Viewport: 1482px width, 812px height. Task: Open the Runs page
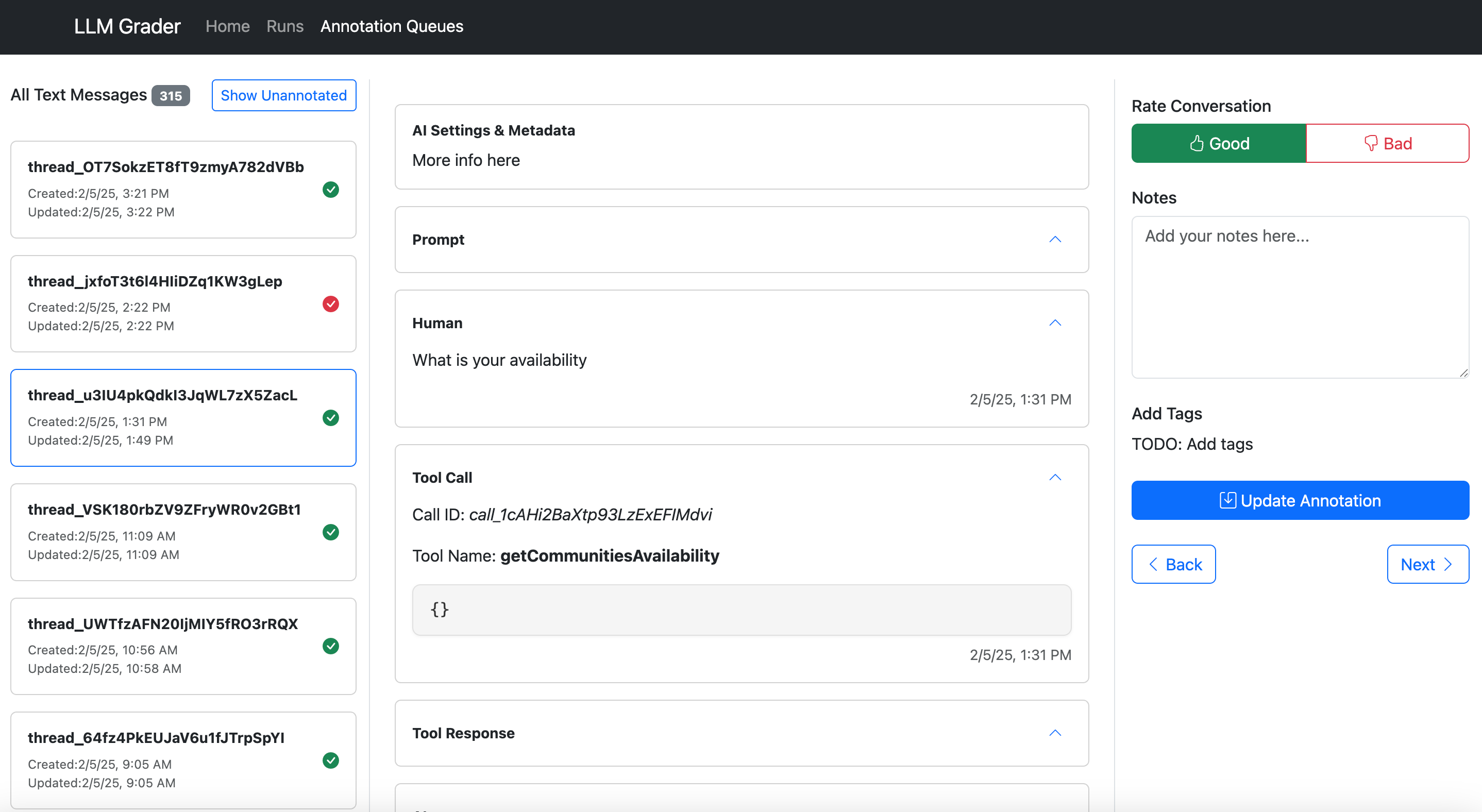285,26
